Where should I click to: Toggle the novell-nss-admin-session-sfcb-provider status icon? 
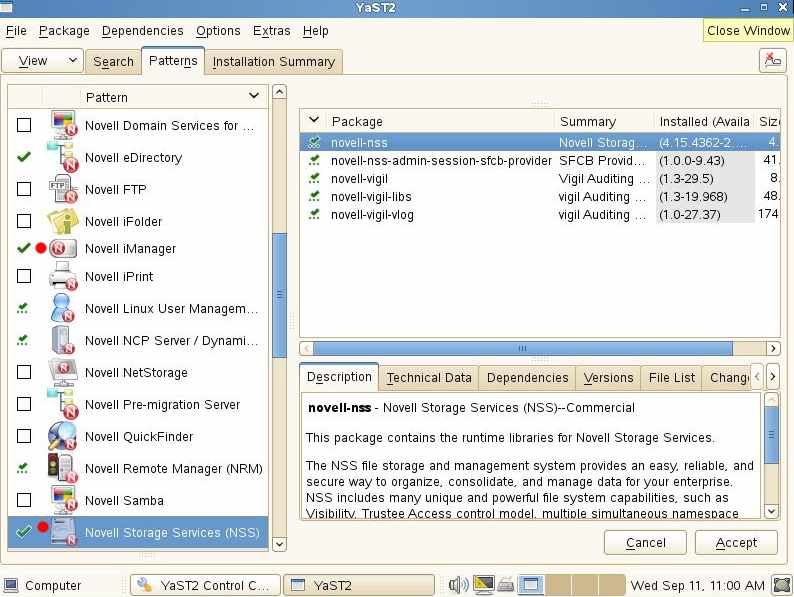314,161
